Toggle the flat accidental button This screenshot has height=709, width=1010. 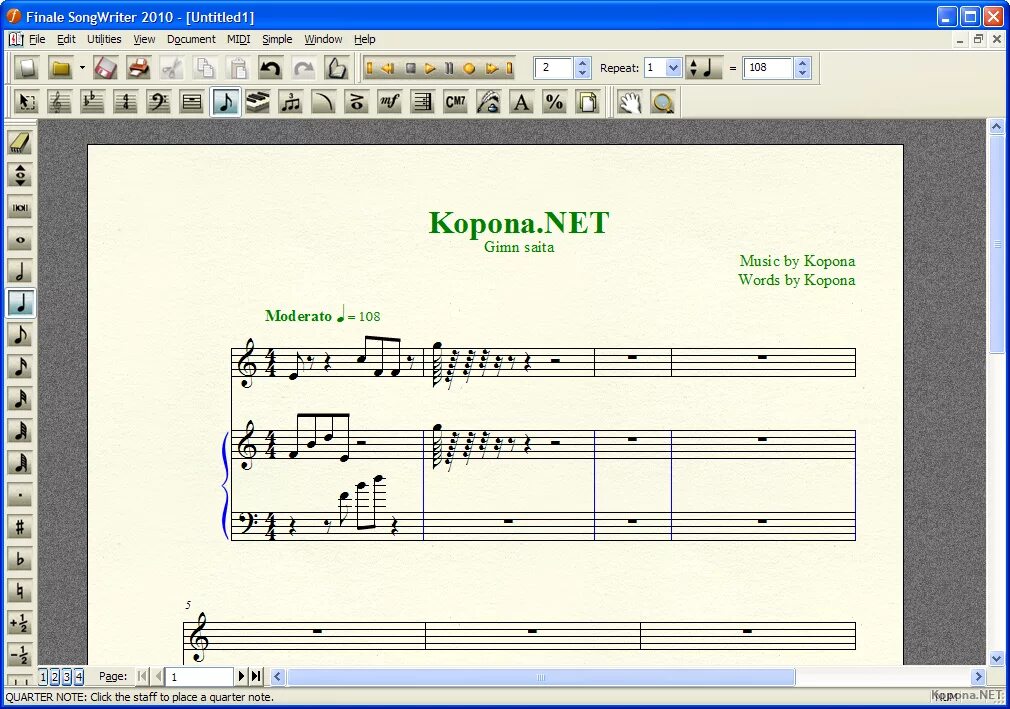20,559
